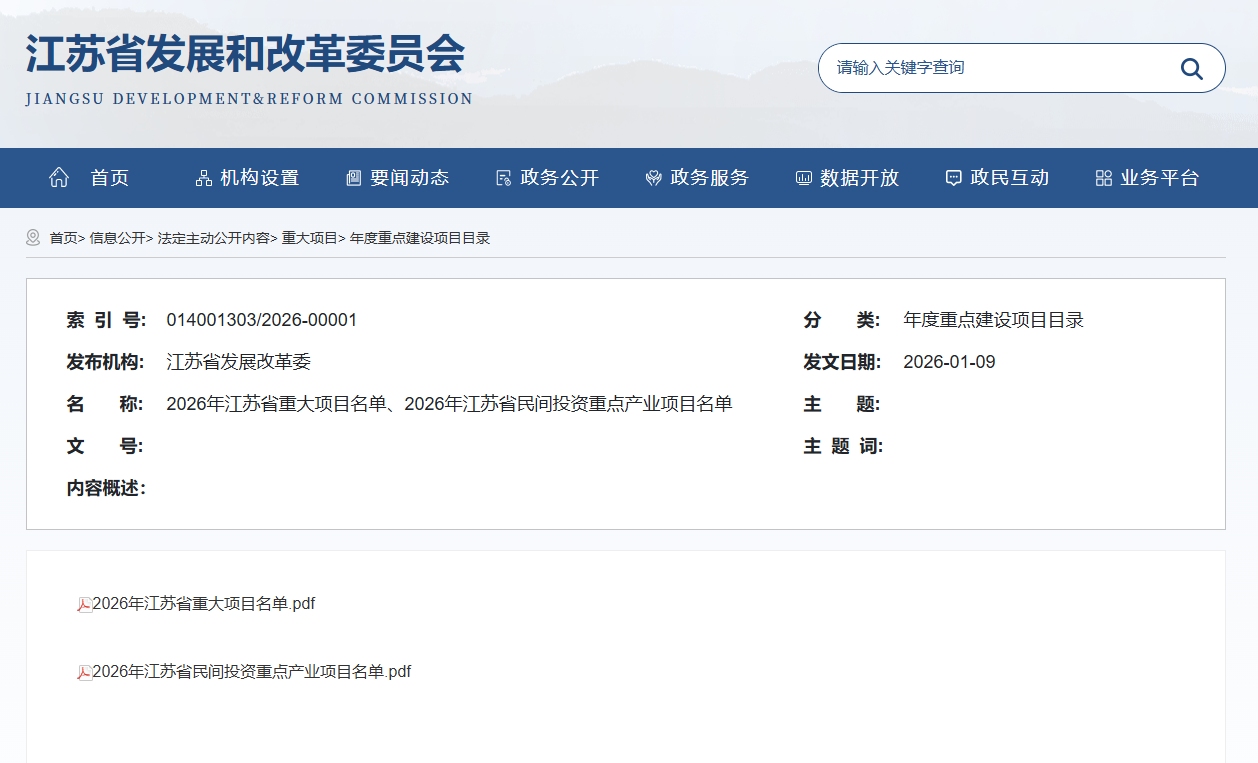
Task: Focus the keyword search input field
Action: [x=1000, y=68]
